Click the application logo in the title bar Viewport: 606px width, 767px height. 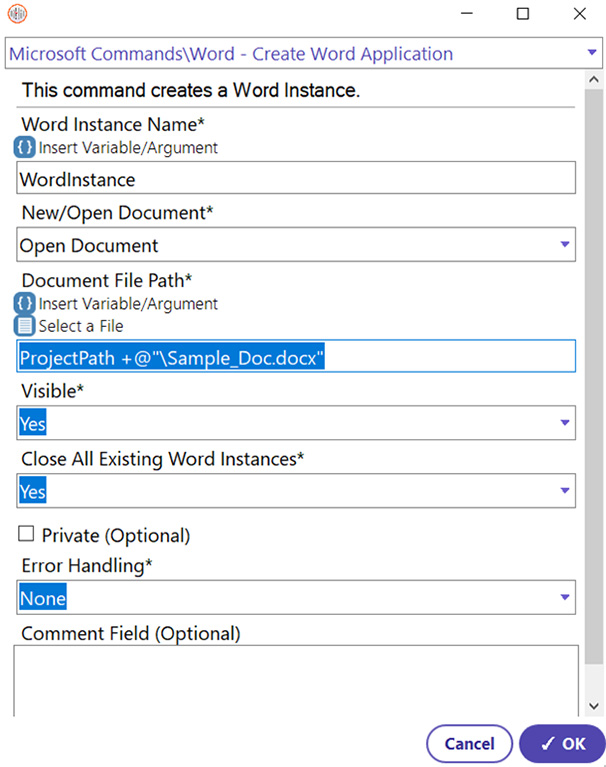pos(18,13)
